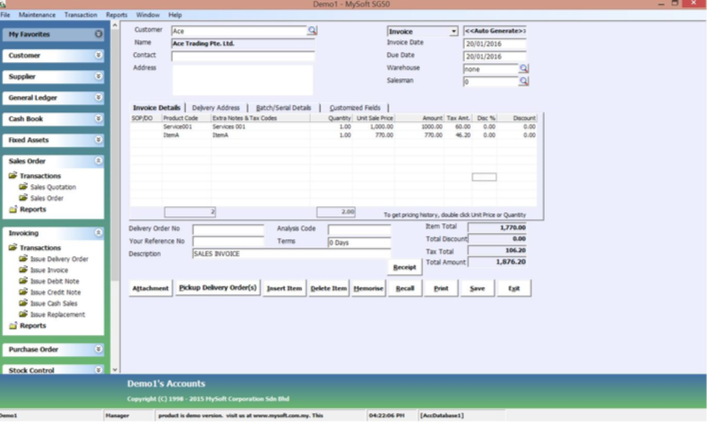Viewport: 710px width, 425px height.
Task: Open Reports folder under Invoicing
Action: 27,326
